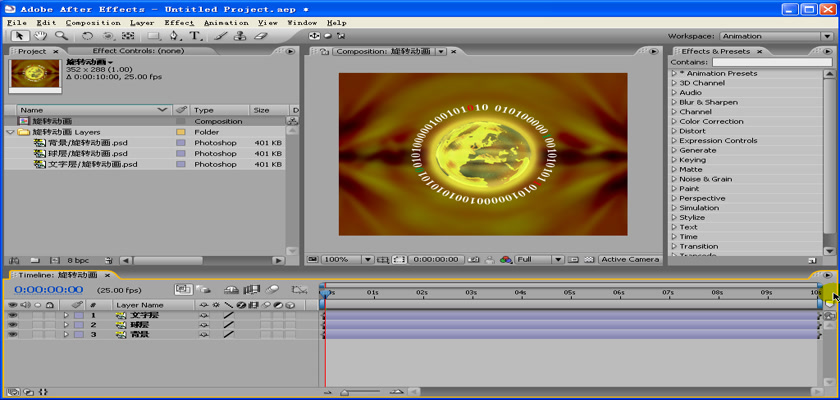
Task: Open the File menu
Action: point(17,23)
